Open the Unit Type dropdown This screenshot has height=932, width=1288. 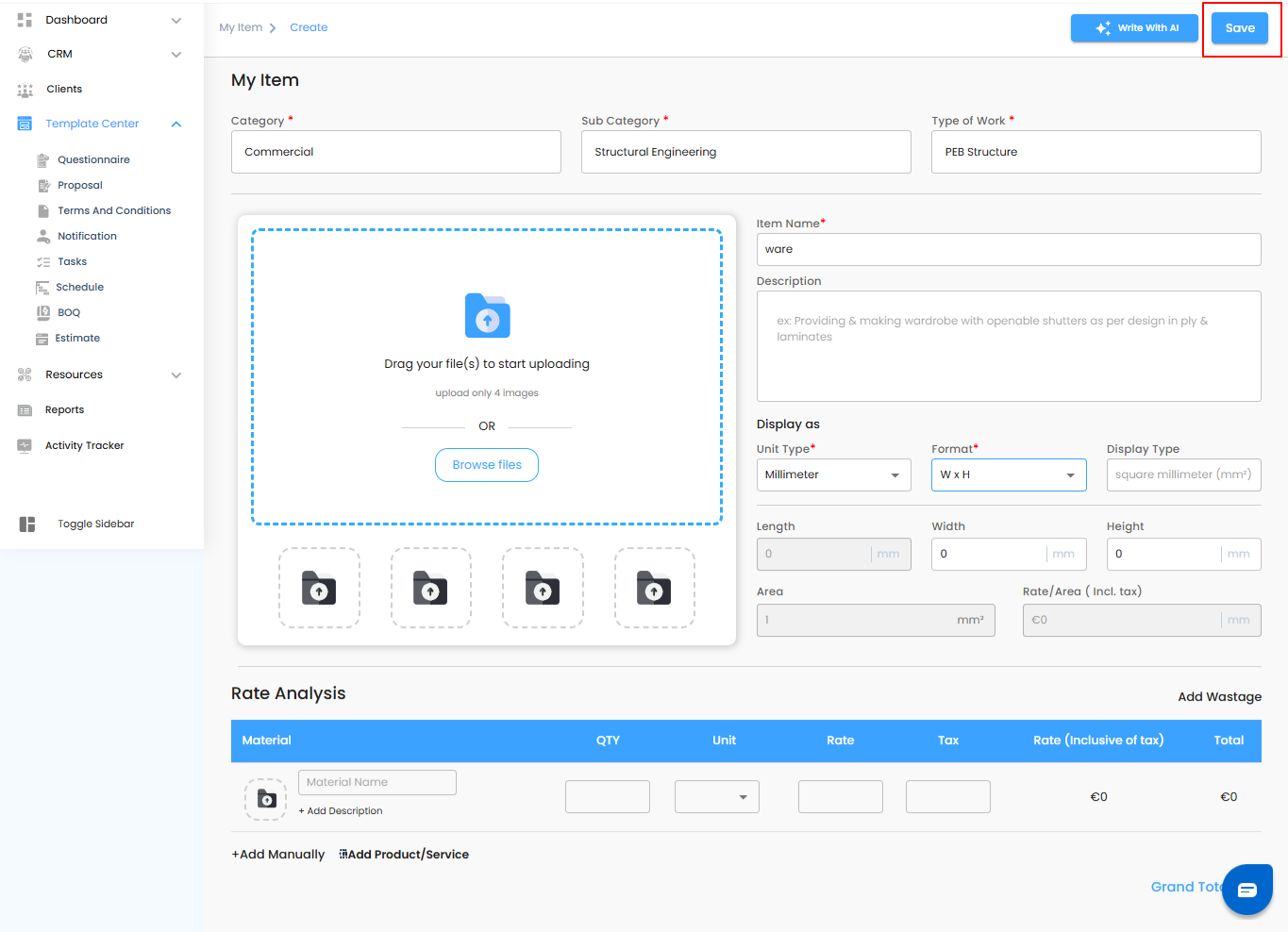[833, 475]
